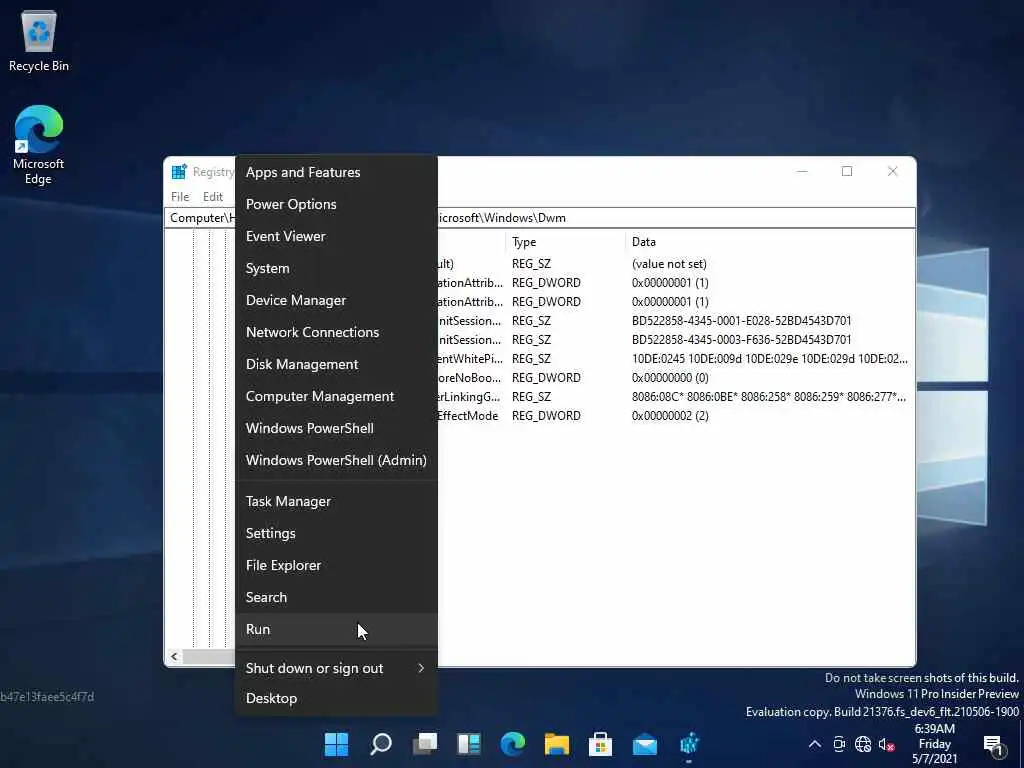Minimize the Registry Editor window
The width and height of the screenshot is (1024, 768).
[803, 171]
